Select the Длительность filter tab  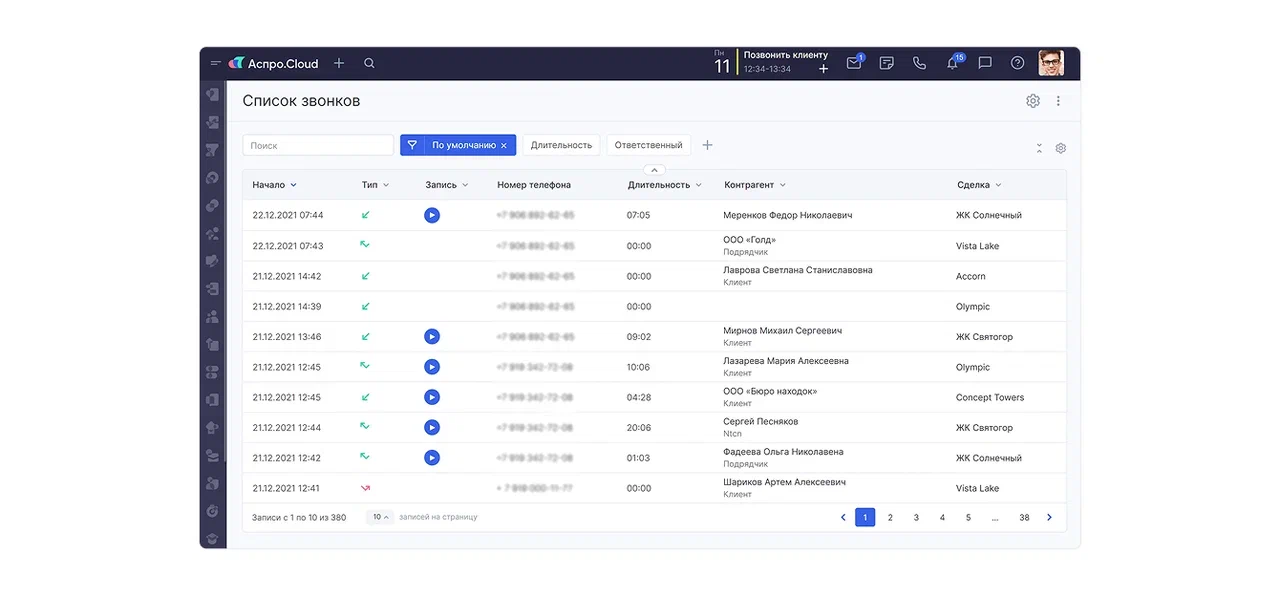(x=561, y=145)
